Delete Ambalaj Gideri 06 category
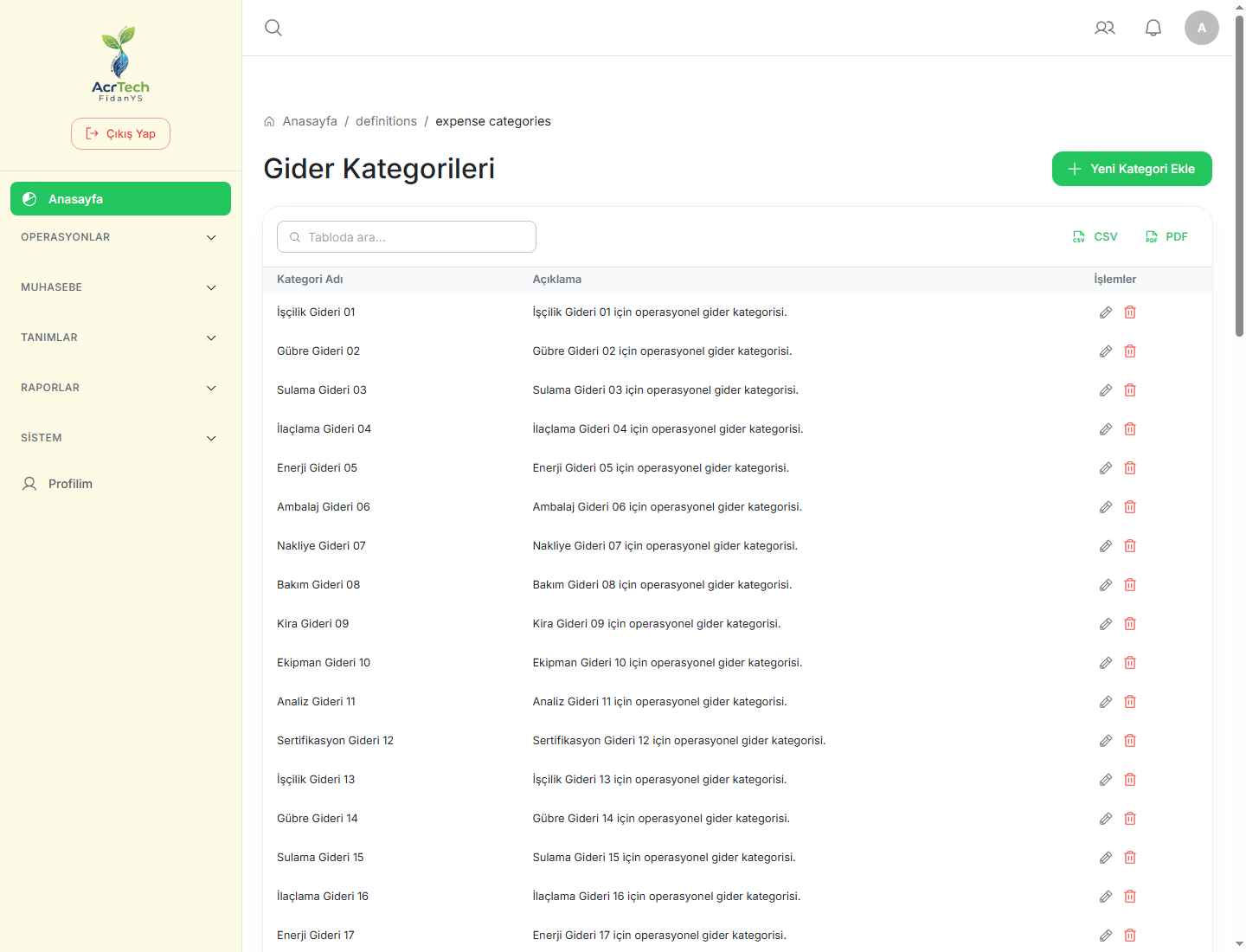 point(1130,507)
